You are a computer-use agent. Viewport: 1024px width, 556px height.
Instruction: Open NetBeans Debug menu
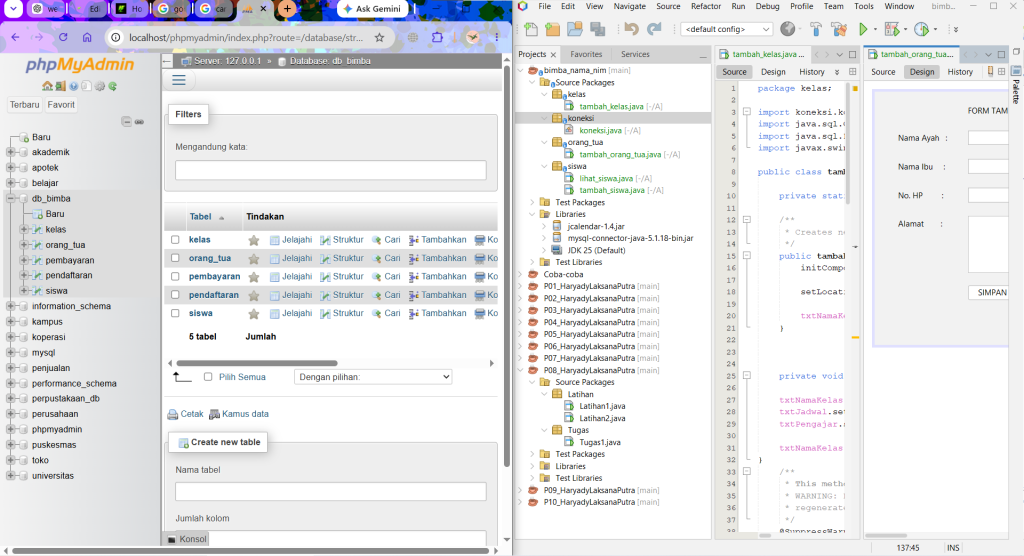pos(767,7)
